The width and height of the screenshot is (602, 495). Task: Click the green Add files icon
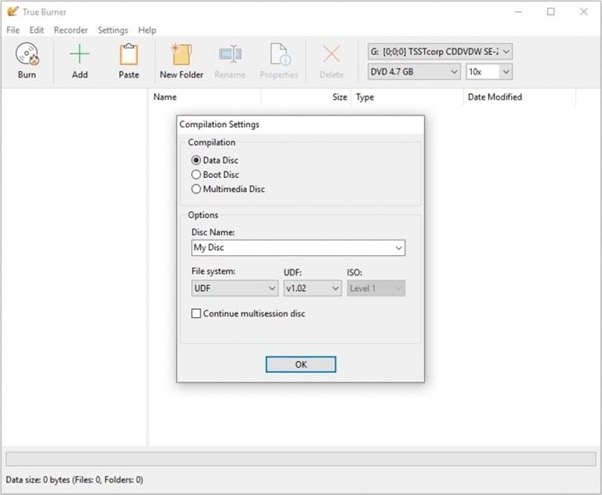pyautogui.click(x=79, y=55)
